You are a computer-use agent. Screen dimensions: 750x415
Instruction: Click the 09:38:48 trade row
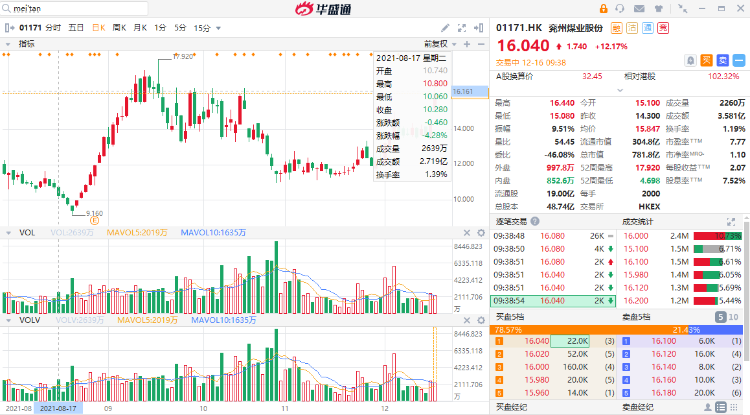pos(553,236)
